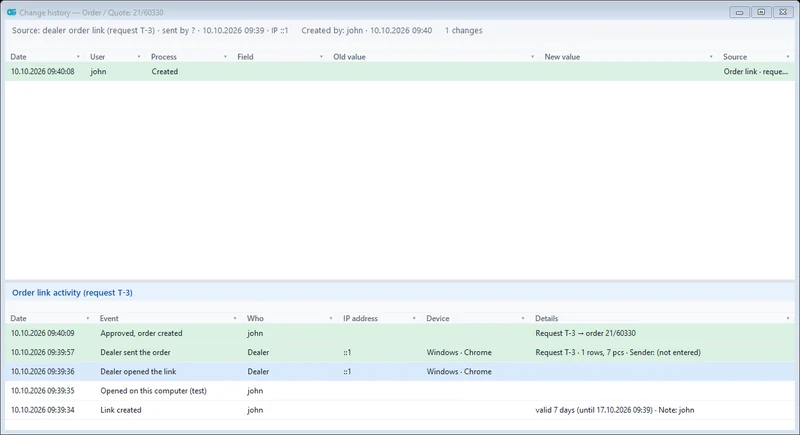
Task: Click Windows - Chrome in the 09:39:36 row
Action: (x=459, y=372)
